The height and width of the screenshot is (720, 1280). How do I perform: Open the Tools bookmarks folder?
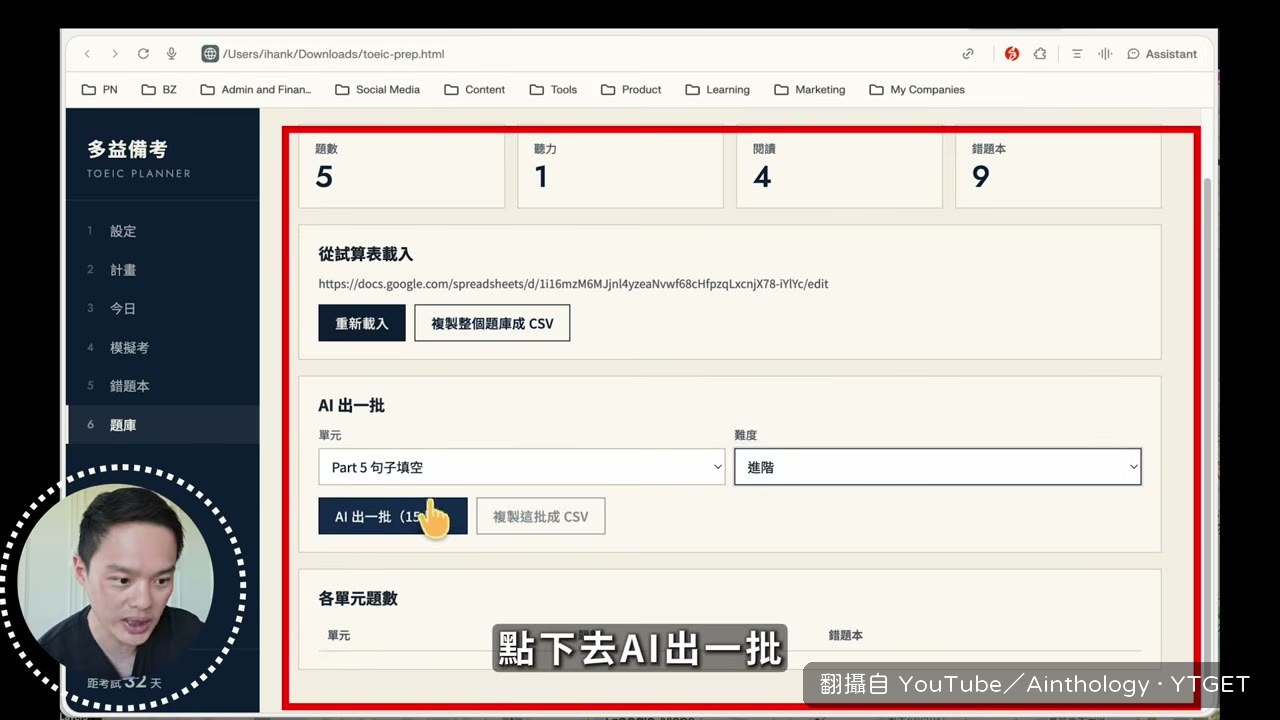pos(553,89)
